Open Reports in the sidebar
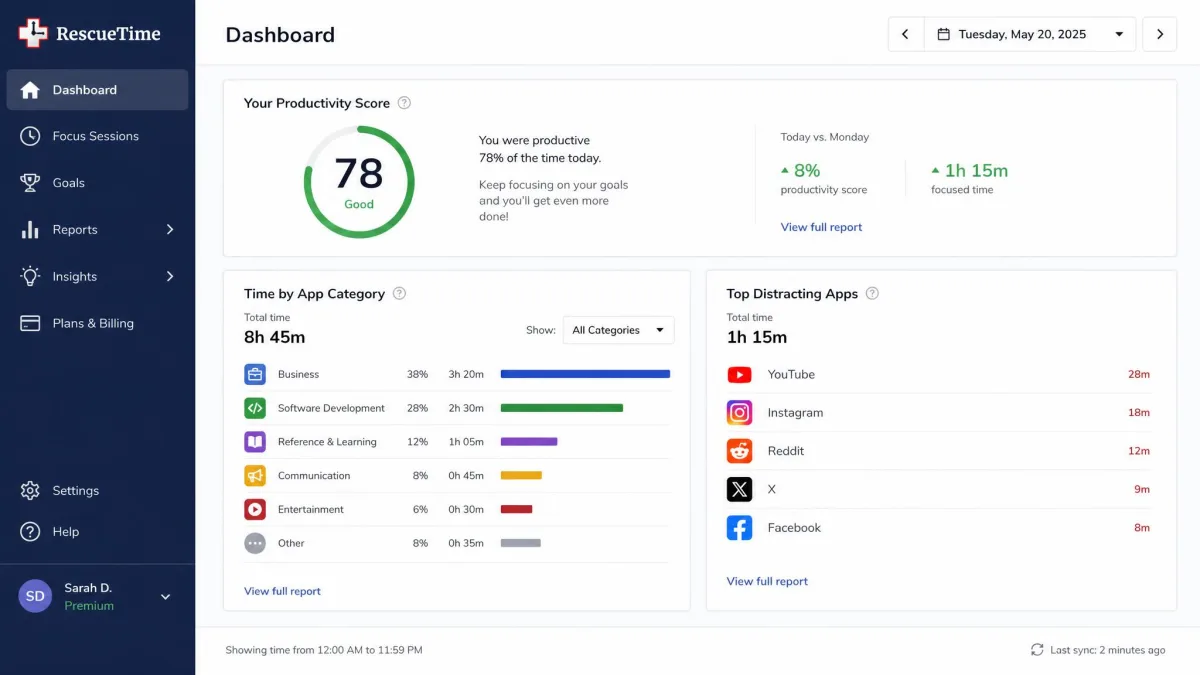 coord(97,229)
